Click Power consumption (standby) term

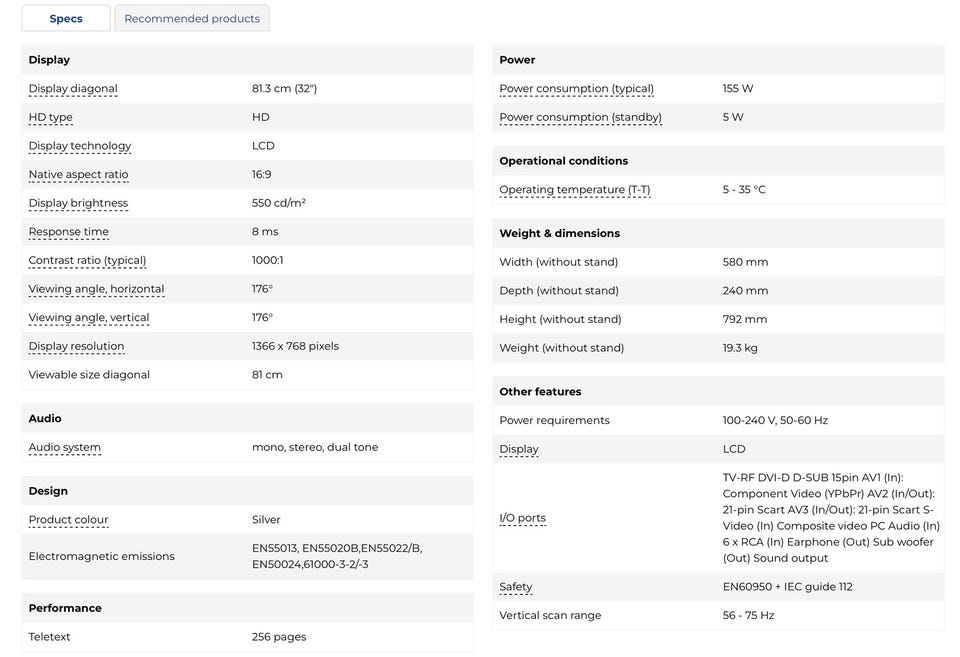pos(580,117)
